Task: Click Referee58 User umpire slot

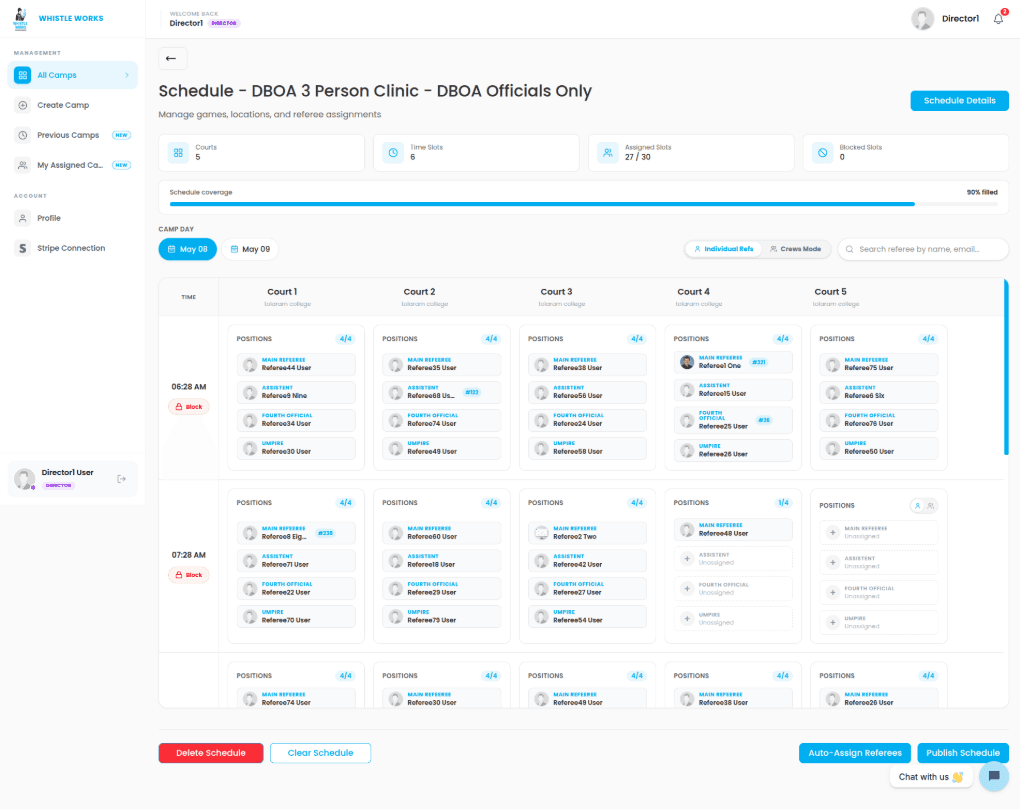Action: click(x=587, y=449)
